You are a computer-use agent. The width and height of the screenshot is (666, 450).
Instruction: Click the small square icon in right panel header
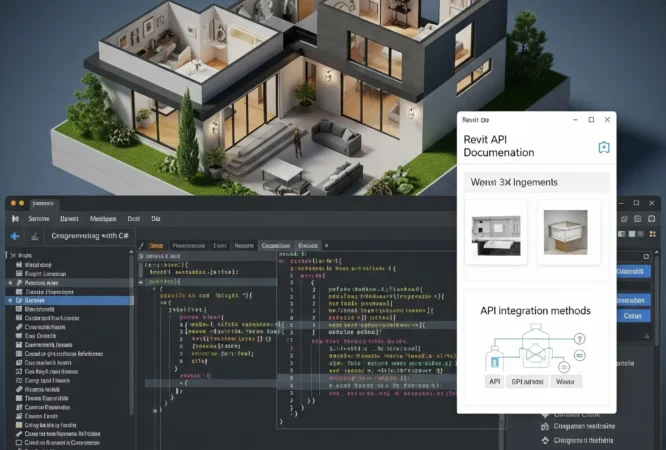click(x=646, y=256)
